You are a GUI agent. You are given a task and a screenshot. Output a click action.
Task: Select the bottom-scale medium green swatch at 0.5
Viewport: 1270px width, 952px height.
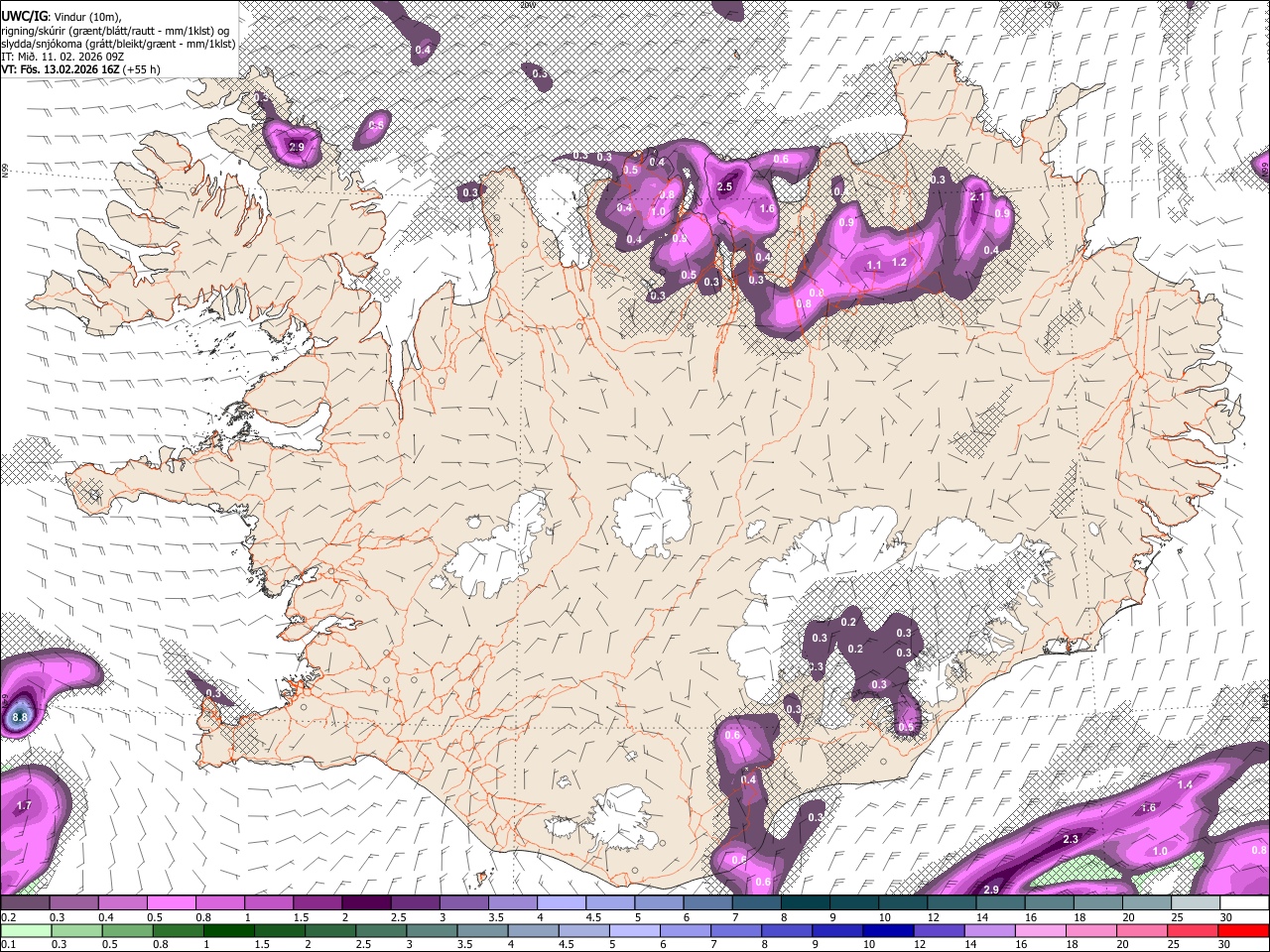pos(127,930)
